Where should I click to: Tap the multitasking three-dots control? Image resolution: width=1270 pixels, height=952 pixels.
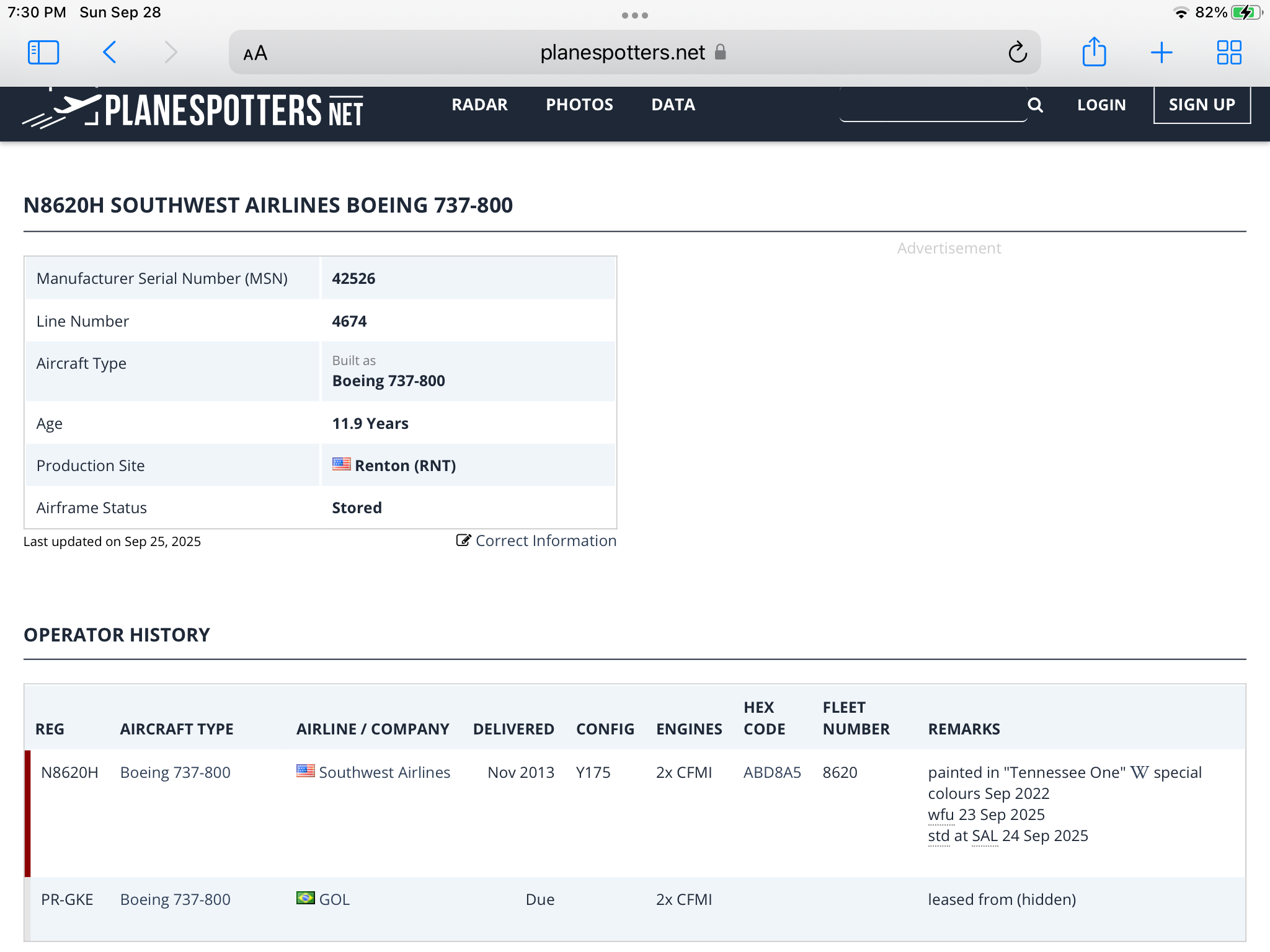[x=635, y=15]
